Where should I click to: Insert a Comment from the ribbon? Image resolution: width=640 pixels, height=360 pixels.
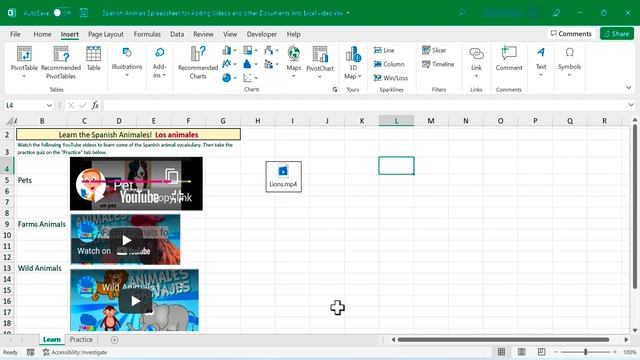[509, 59]
